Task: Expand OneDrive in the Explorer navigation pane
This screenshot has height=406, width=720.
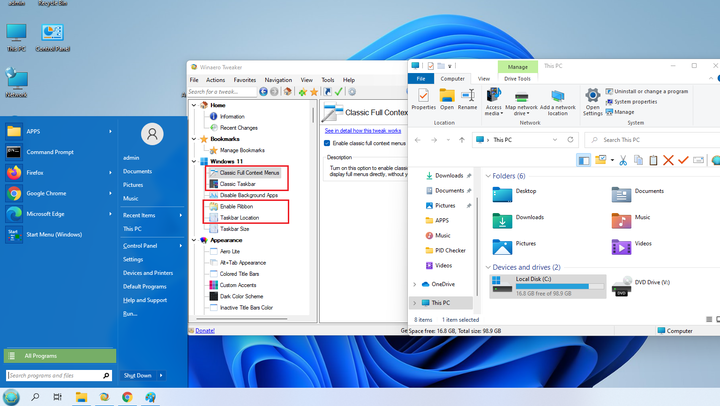Action: [415, 284]
